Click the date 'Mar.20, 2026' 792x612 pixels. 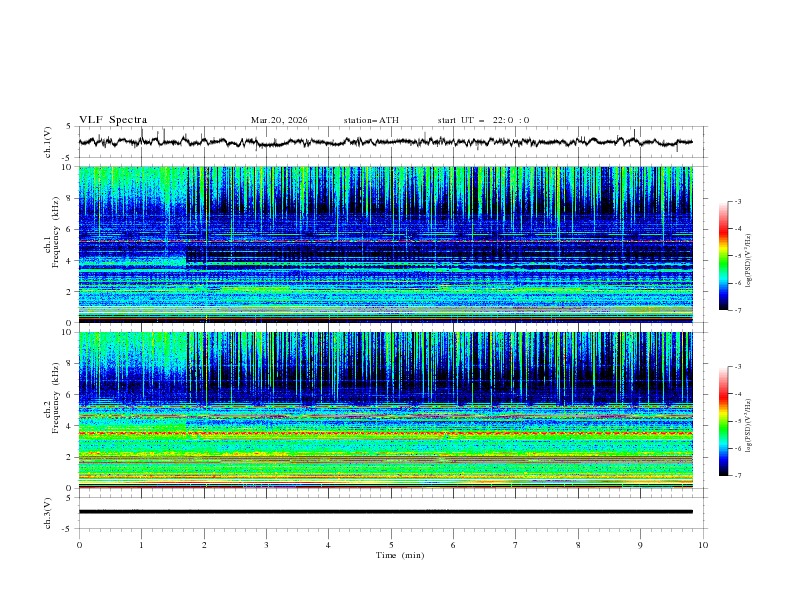tap(279, 120)
